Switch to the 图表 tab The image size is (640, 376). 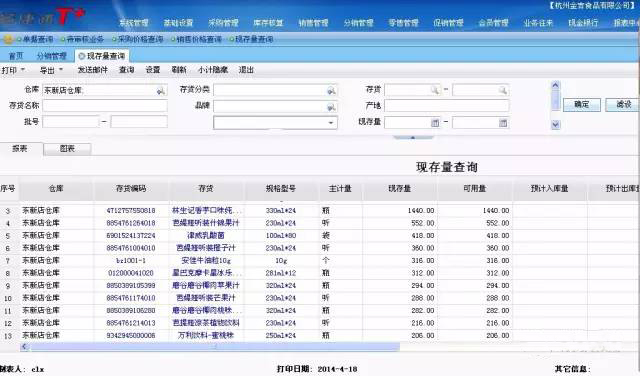click(67, 149)
